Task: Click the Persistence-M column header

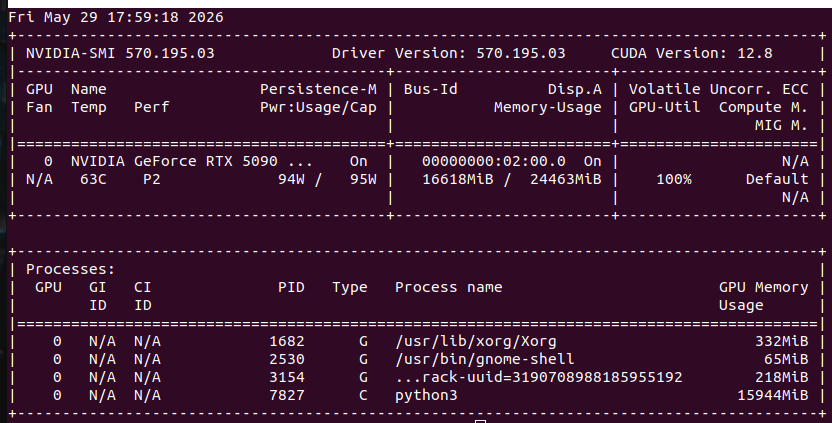Action: click(318, 89)
